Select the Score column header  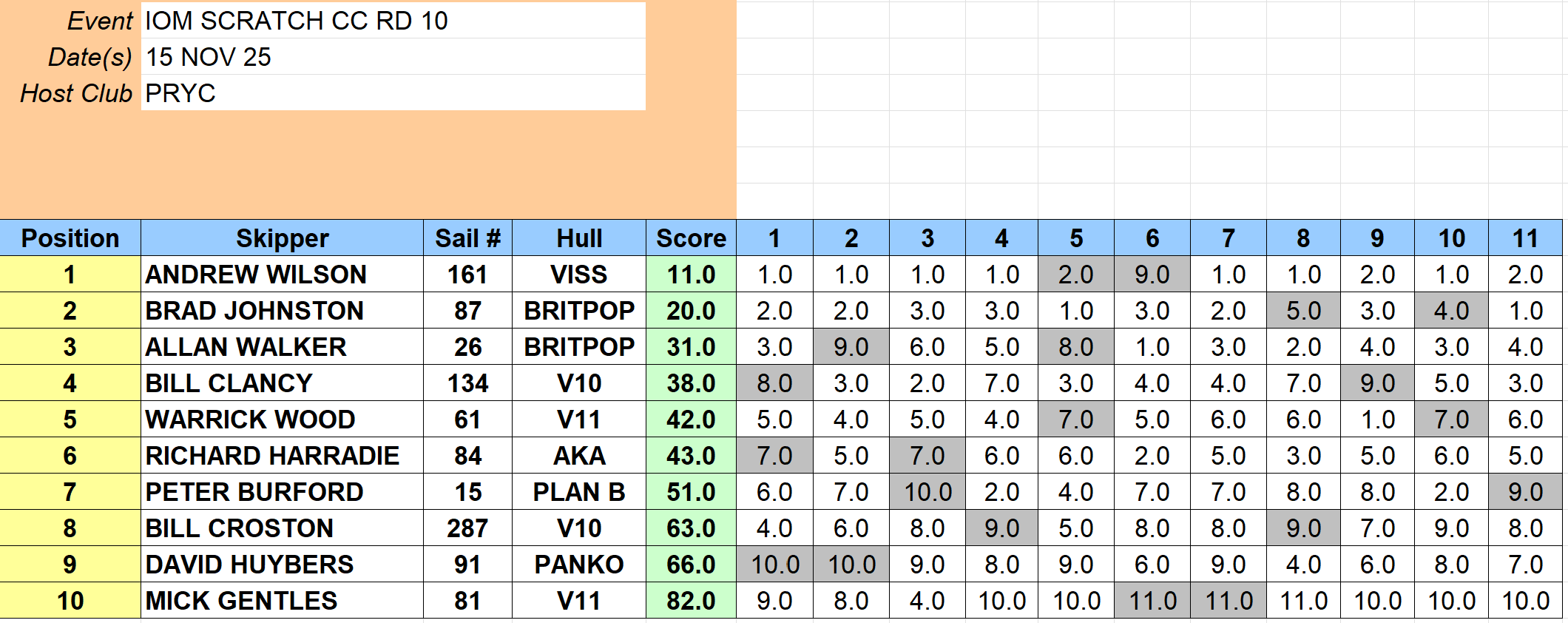(x=691, y=238)
